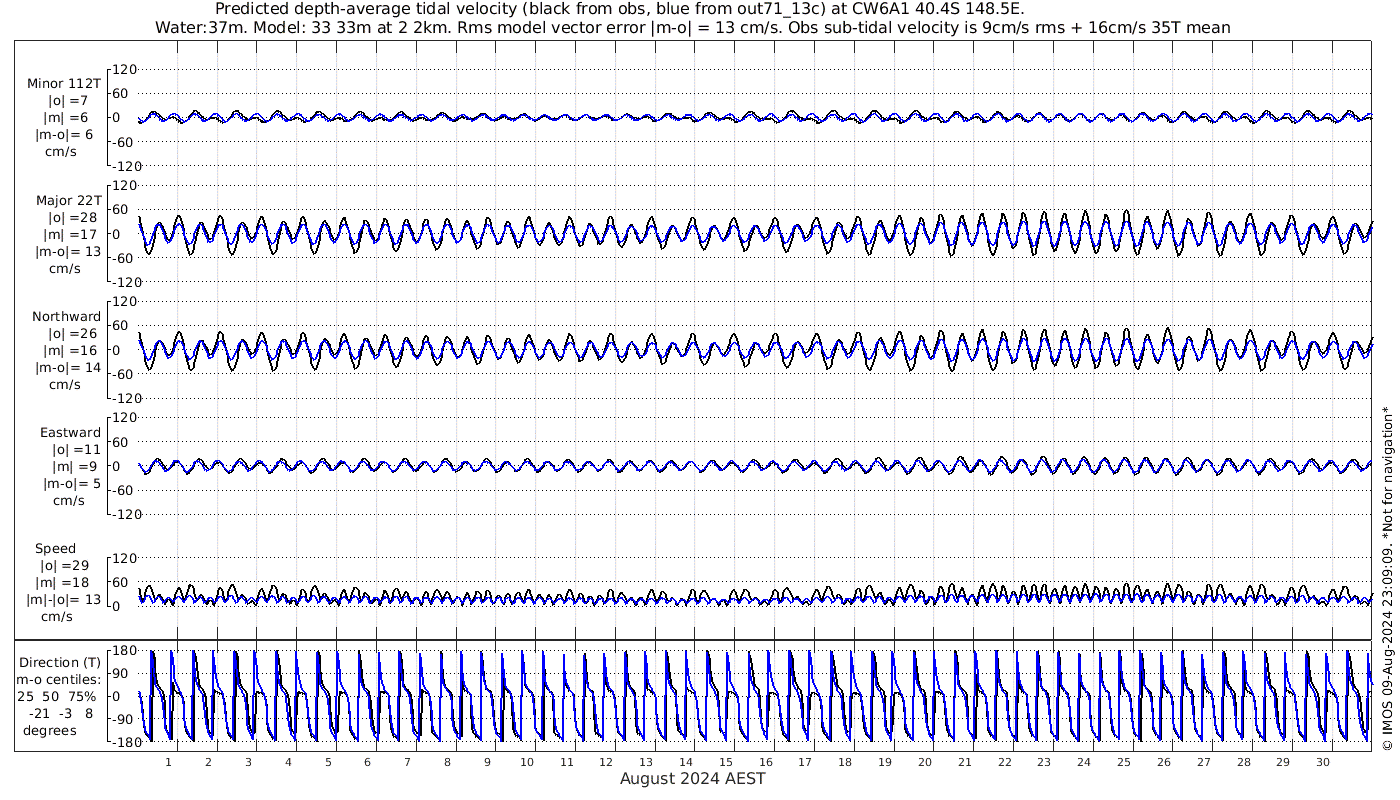Click the "Minor 112T" panel label

pyautogui.click(x=65, y=84)
